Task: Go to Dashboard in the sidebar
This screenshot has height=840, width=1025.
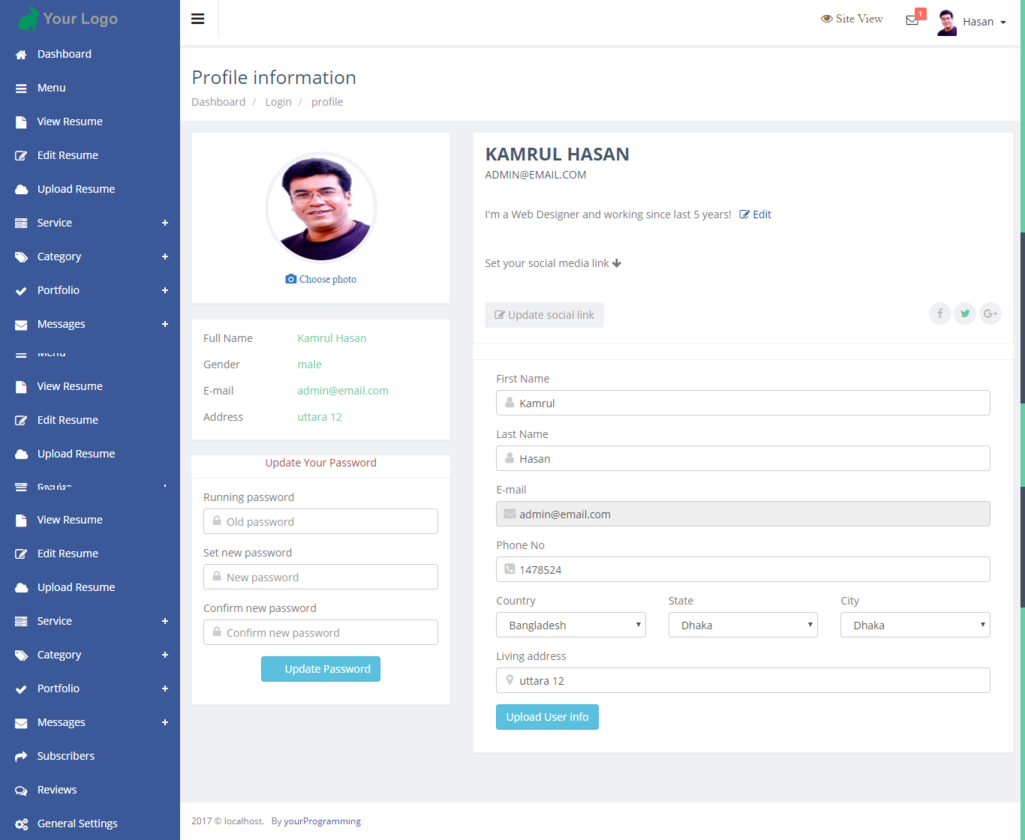Action: (x=64, y=54)
